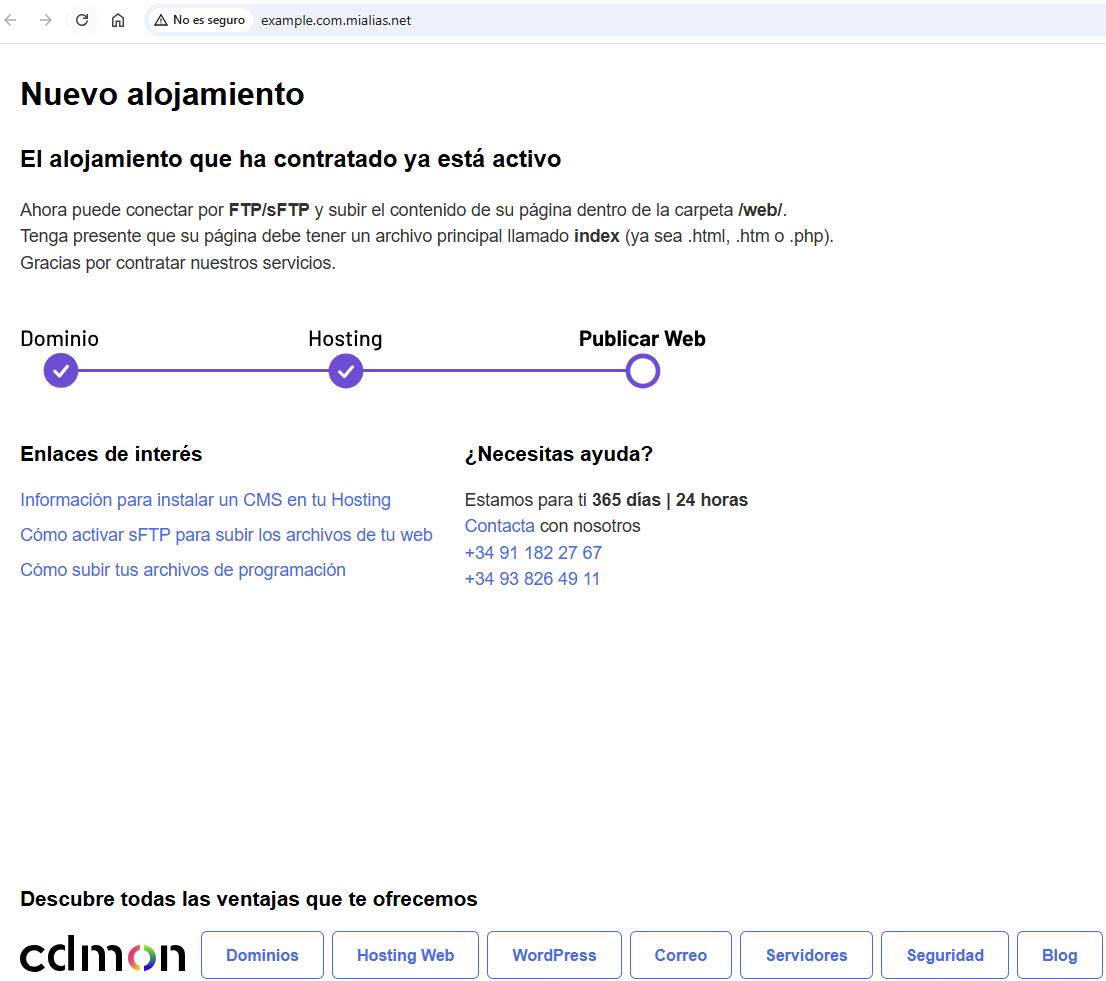Click the Dominio step checkmark circle
The height and width of the screenshot is (981, 1106).
click(61, 371)
